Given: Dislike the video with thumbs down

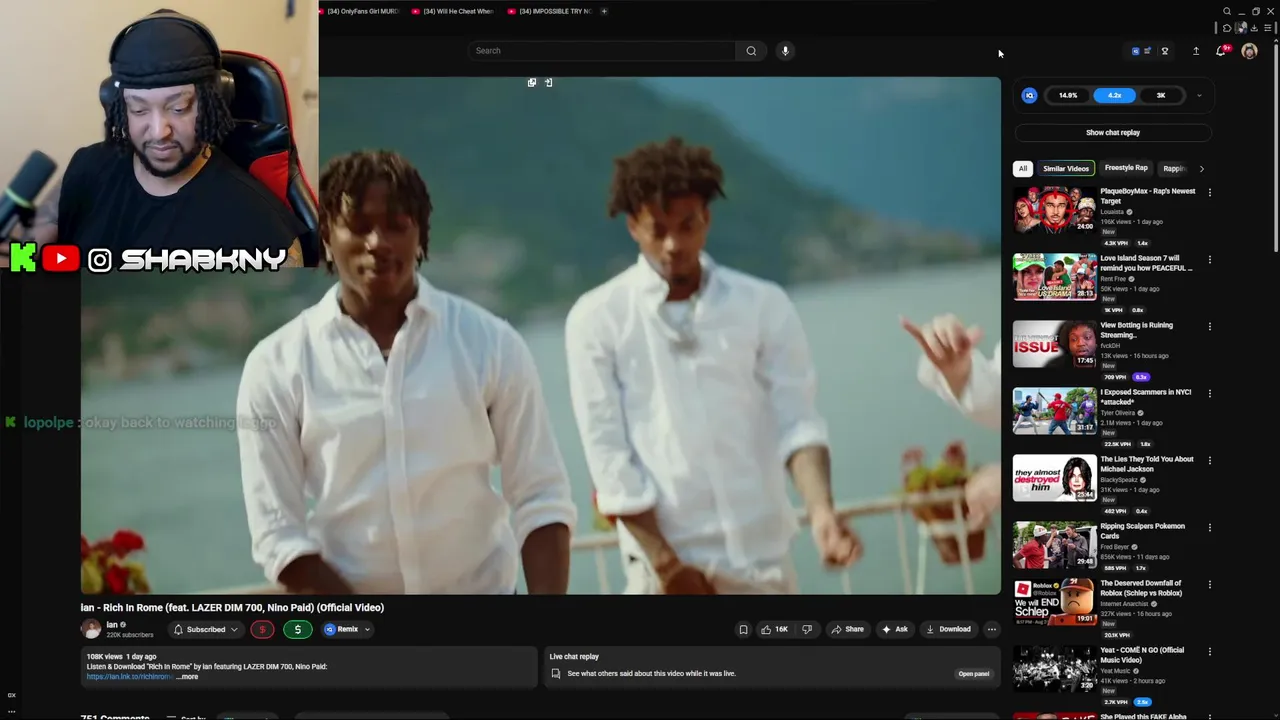Looking at the screenshot, I should [807, 629].
